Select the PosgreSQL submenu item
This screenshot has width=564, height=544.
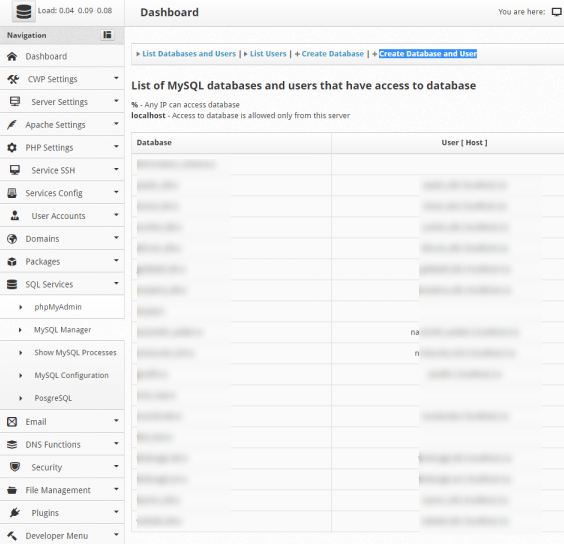tap(53, 398)
